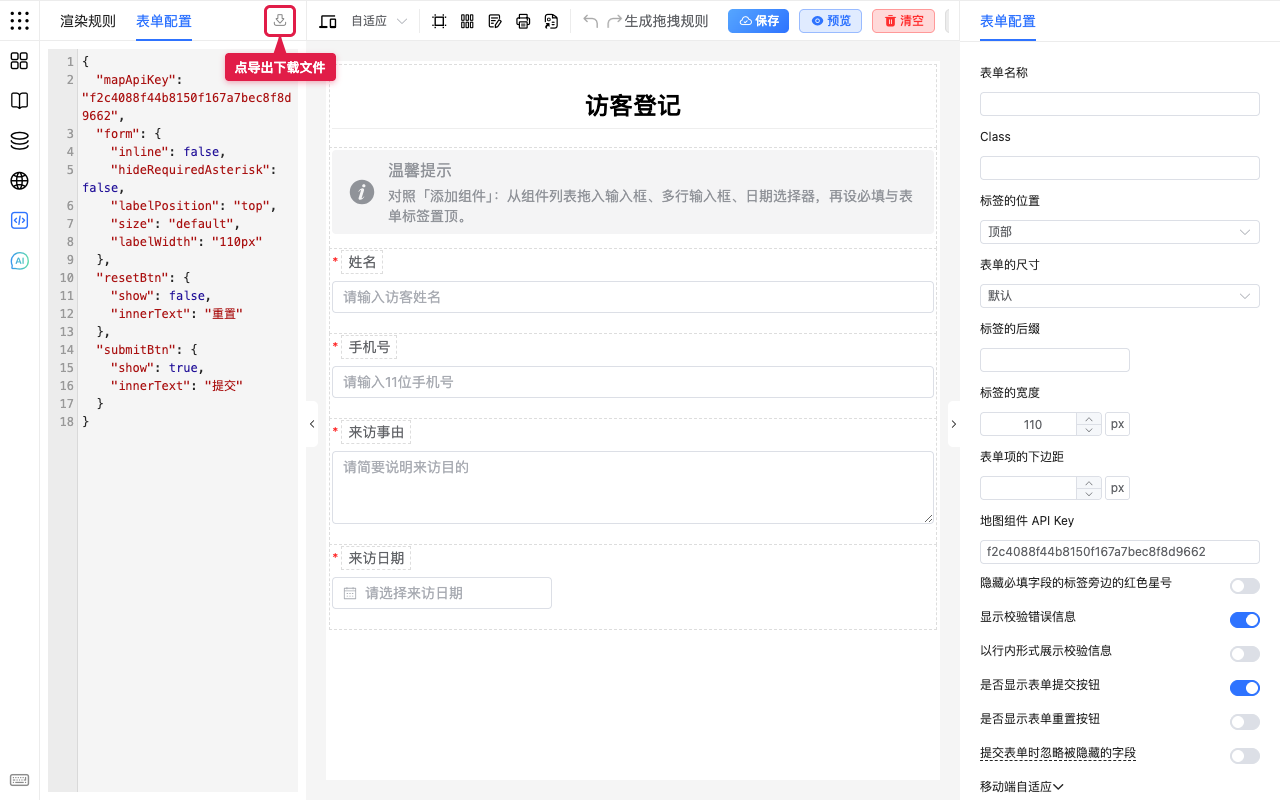The width and height of the screenshot is (1280, 800).
Task: Click the 预览 button
Action: click(830, 21)
